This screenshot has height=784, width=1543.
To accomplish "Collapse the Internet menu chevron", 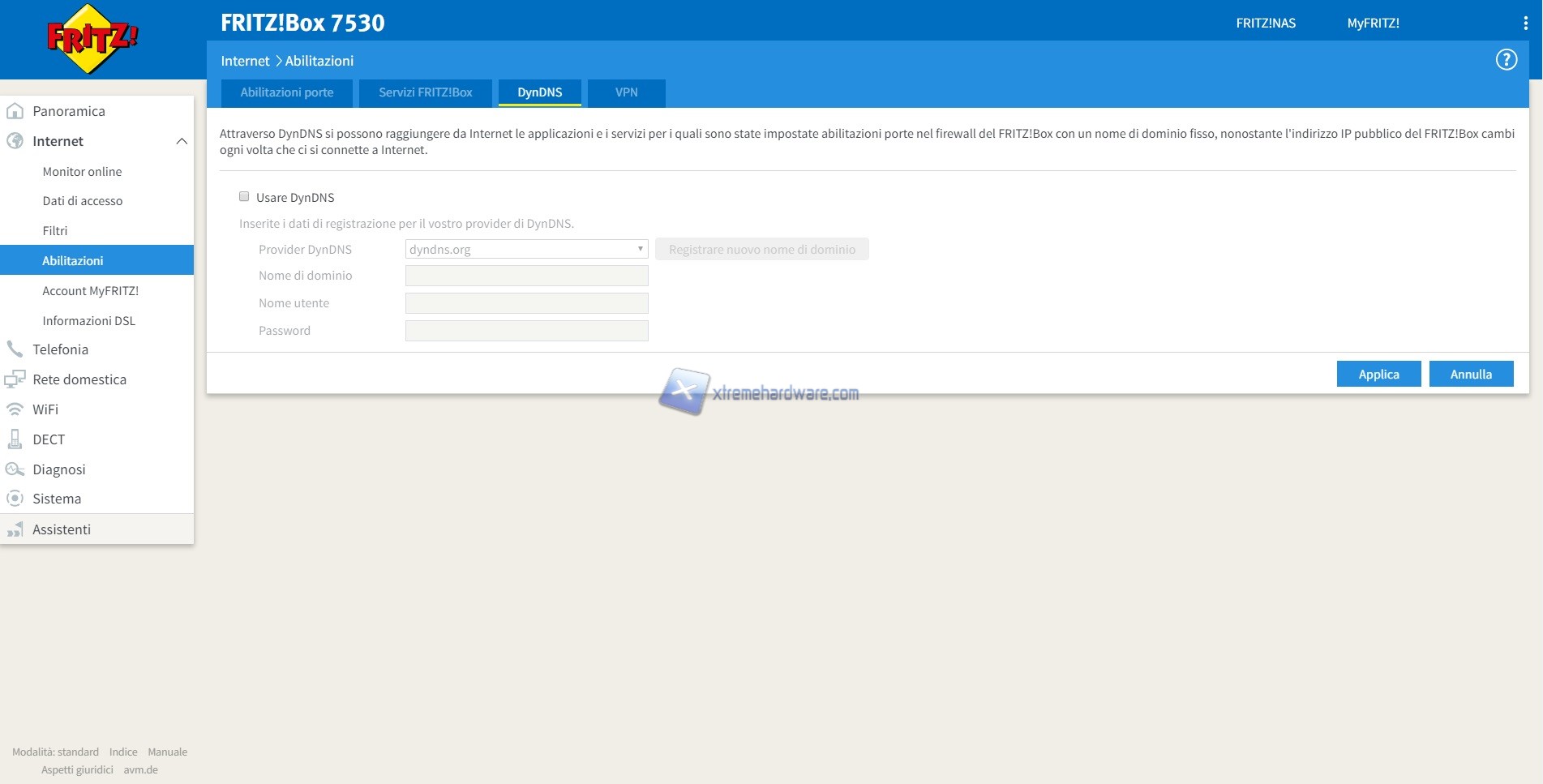I will [x=182, y=141].
